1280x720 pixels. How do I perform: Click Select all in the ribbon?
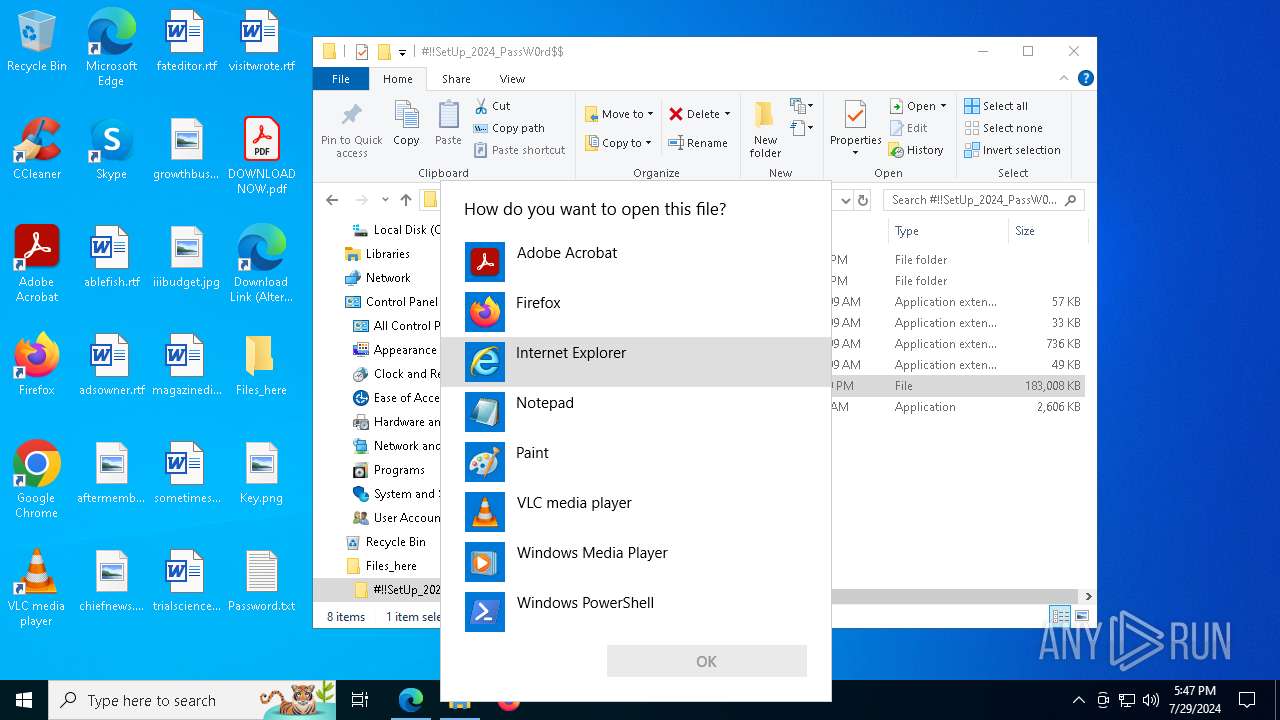pyautogui.click(x=996, y=106)
